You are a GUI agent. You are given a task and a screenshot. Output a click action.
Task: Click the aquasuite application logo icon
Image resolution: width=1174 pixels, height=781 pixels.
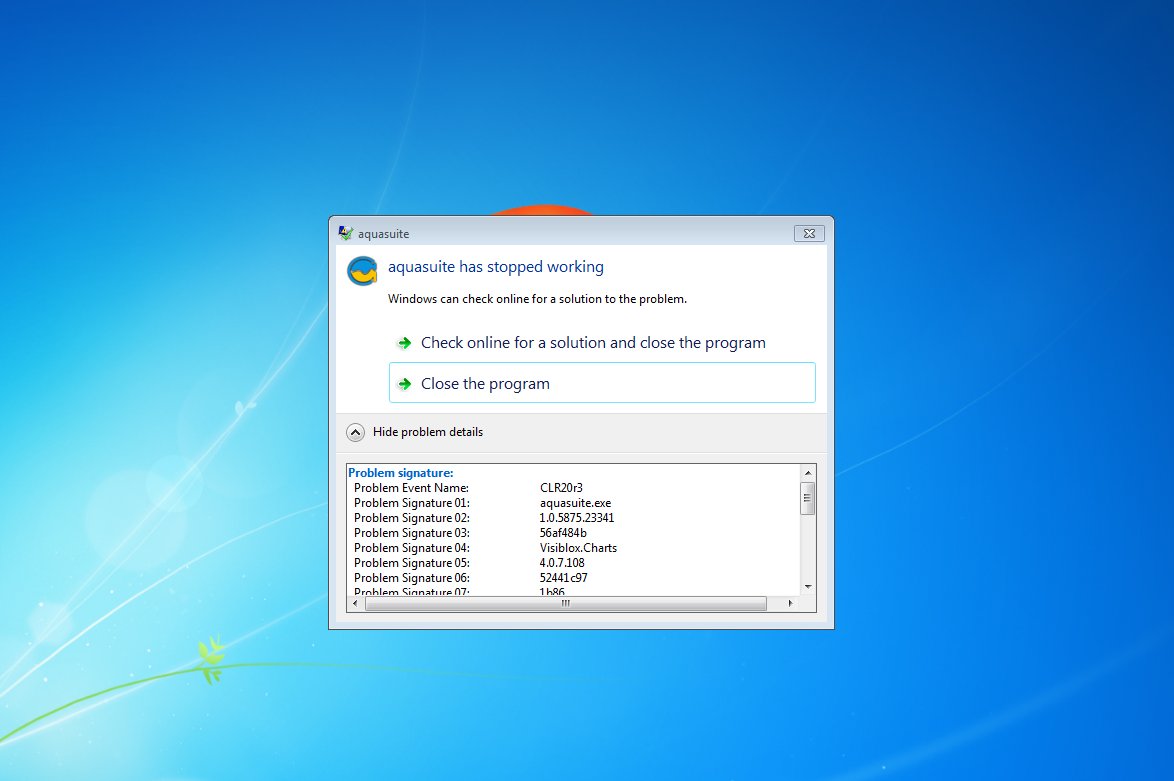tap(362, 271)
